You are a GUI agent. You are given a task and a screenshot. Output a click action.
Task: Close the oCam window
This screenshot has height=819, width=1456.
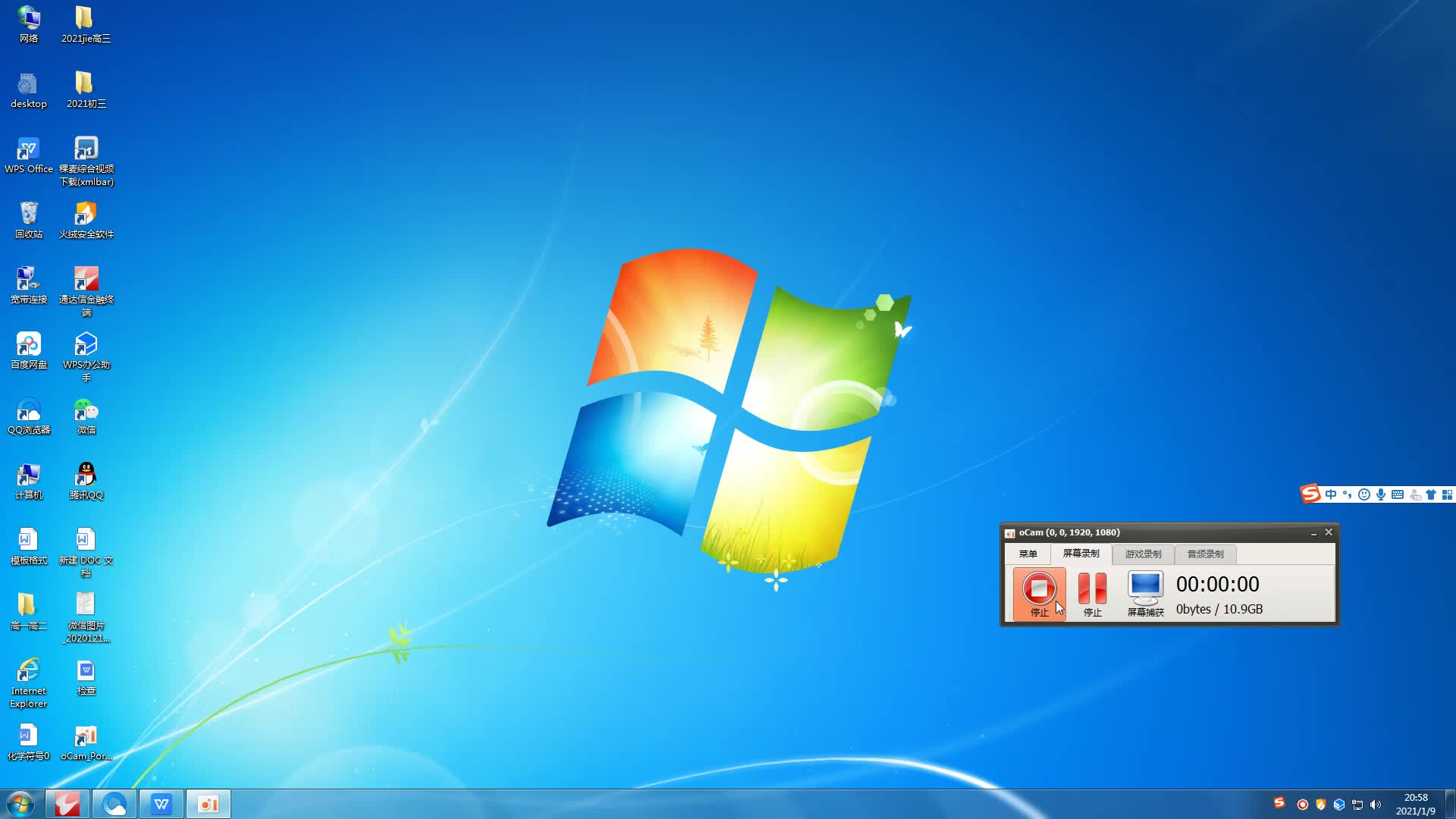click(1329, 532)
